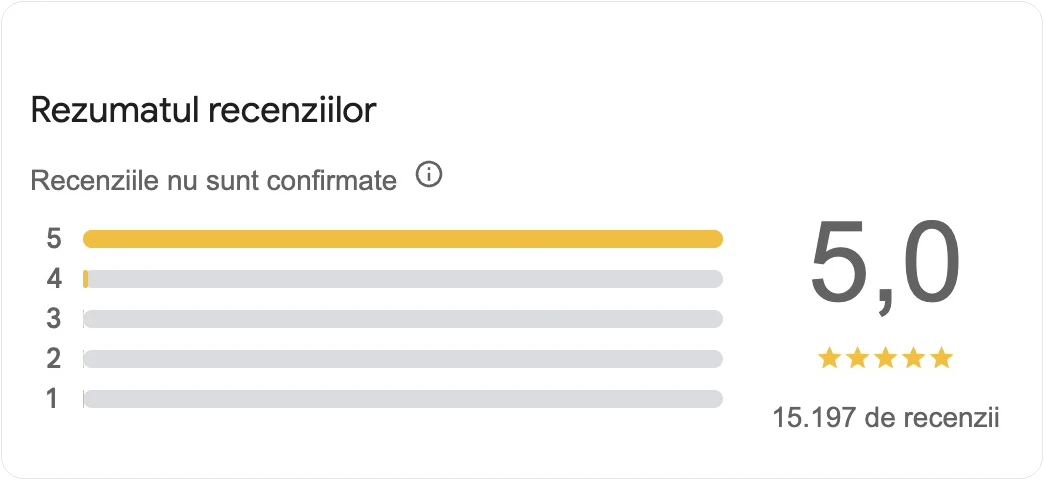Image resolution: width=1044 pixels, height=480 pixels.
Task: Click the number 4 row label
Action: point(54,278)
